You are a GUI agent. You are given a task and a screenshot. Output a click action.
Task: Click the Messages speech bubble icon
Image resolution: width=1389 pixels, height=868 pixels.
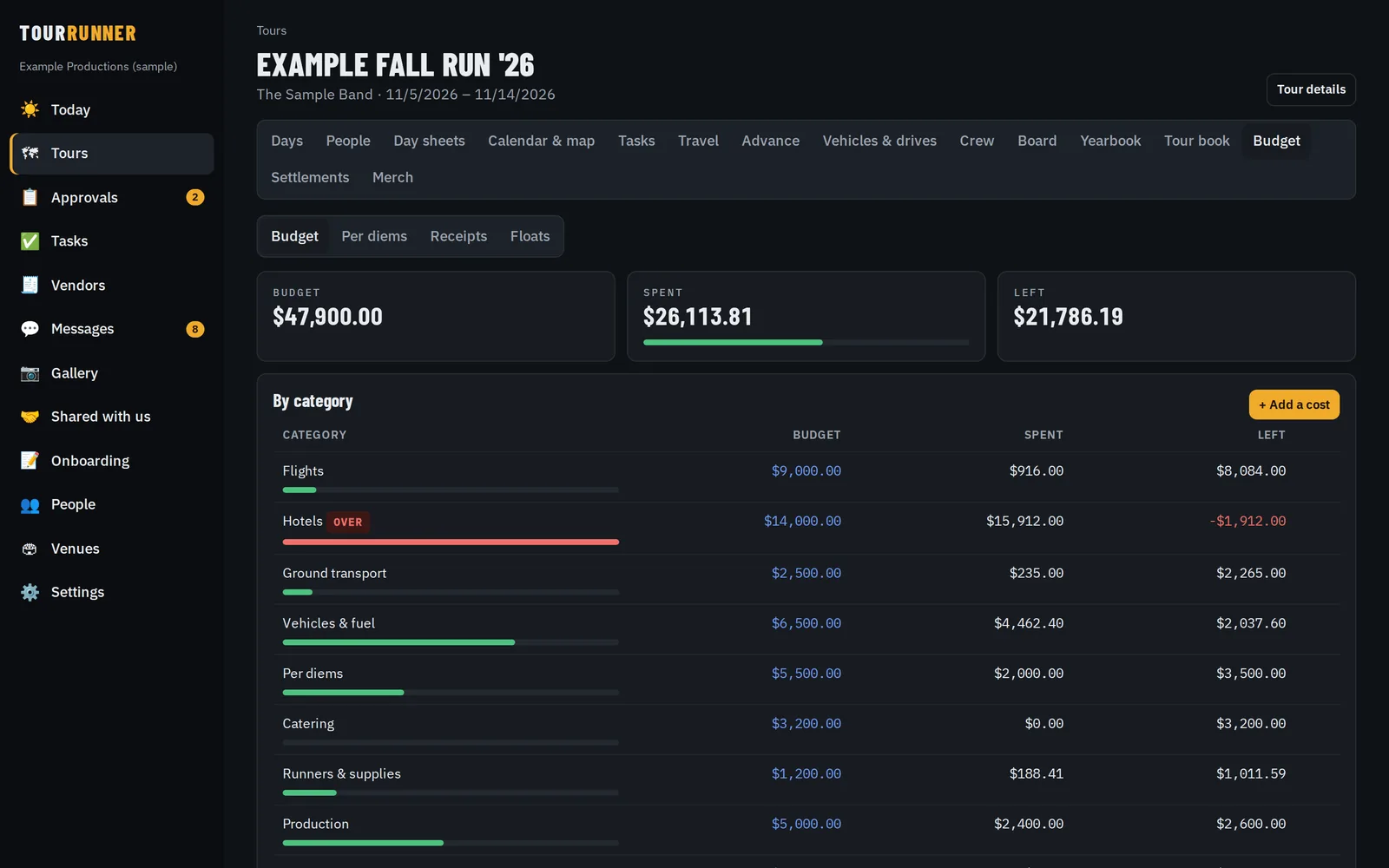tap(30, 329)
